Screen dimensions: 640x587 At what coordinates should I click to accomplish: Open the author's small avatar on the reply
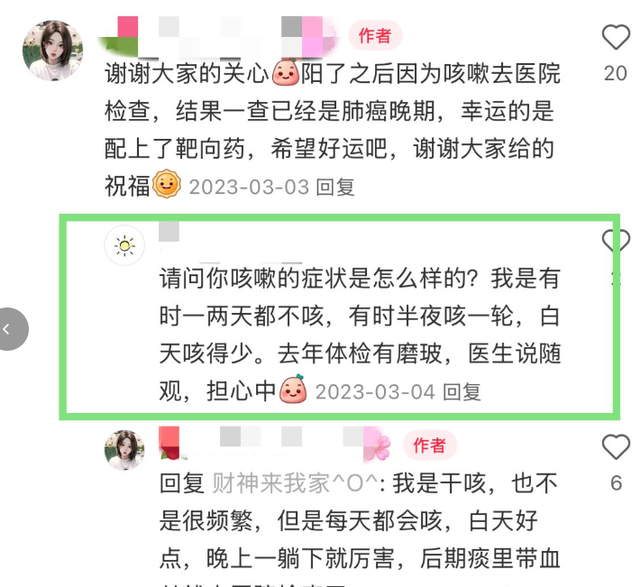124,449
